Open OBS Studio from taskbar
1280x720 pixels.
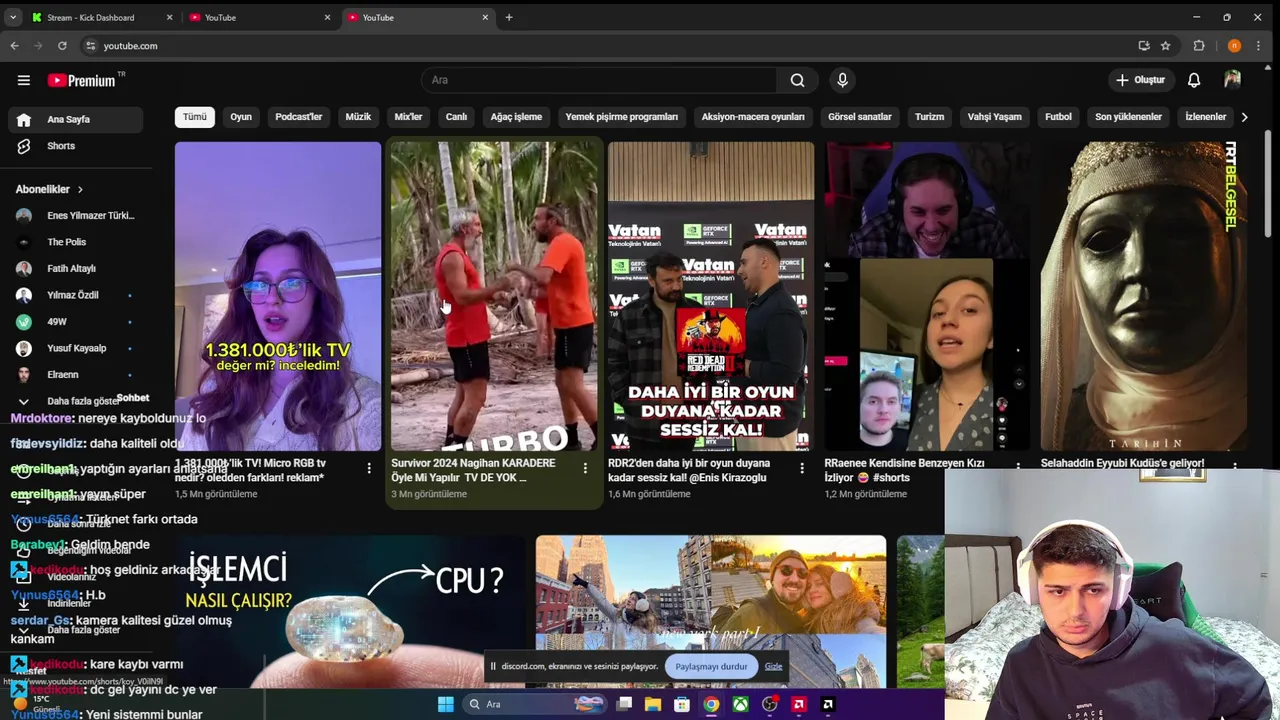[769, 704]
